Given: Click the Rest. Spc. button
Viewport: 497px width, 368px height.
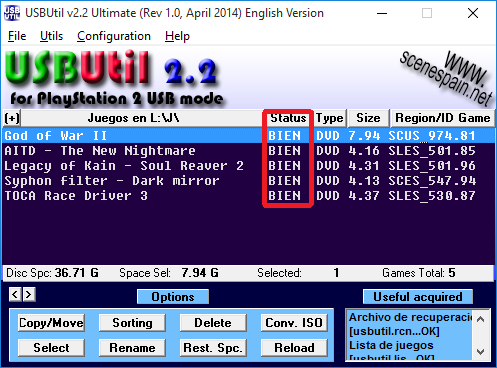Looking at the screenshot, I should click(213, 348).
